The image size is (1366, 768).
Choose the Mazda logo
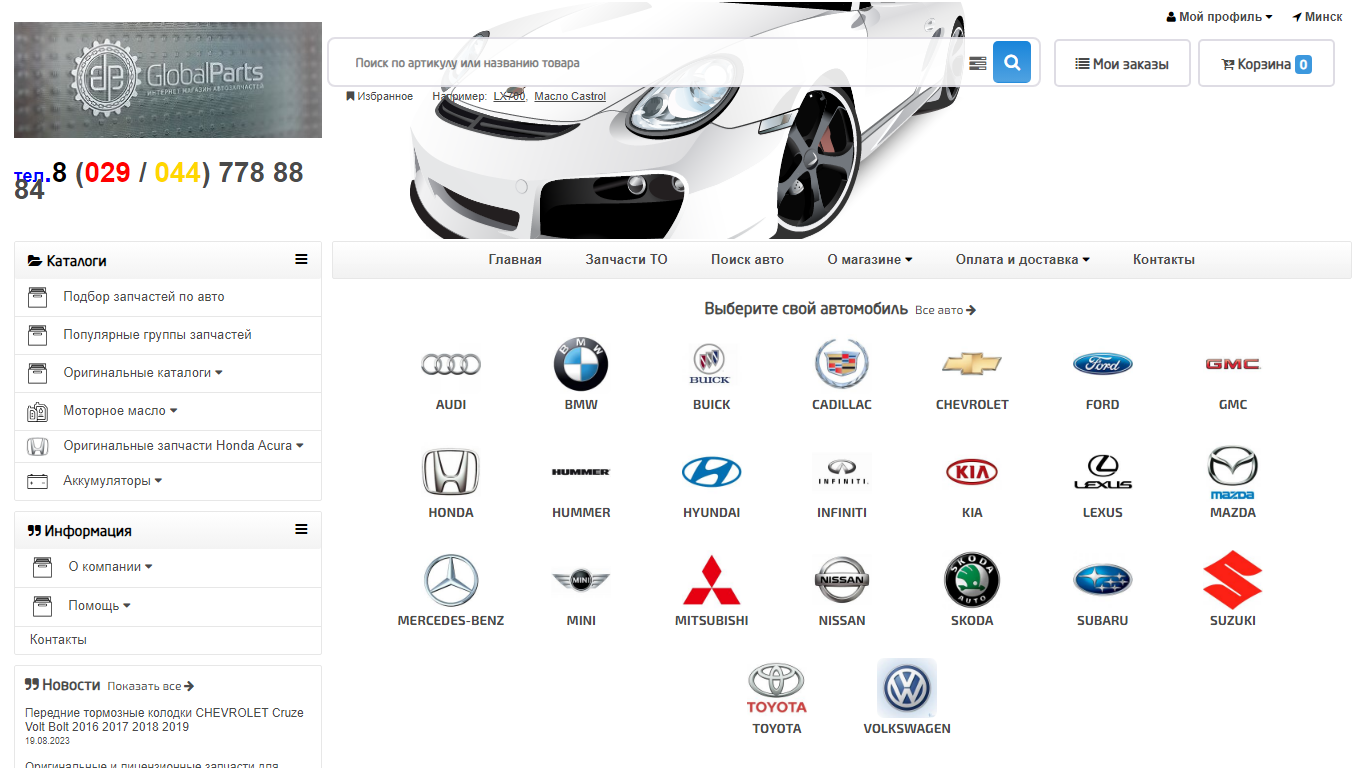click(x=1233, y=471)
